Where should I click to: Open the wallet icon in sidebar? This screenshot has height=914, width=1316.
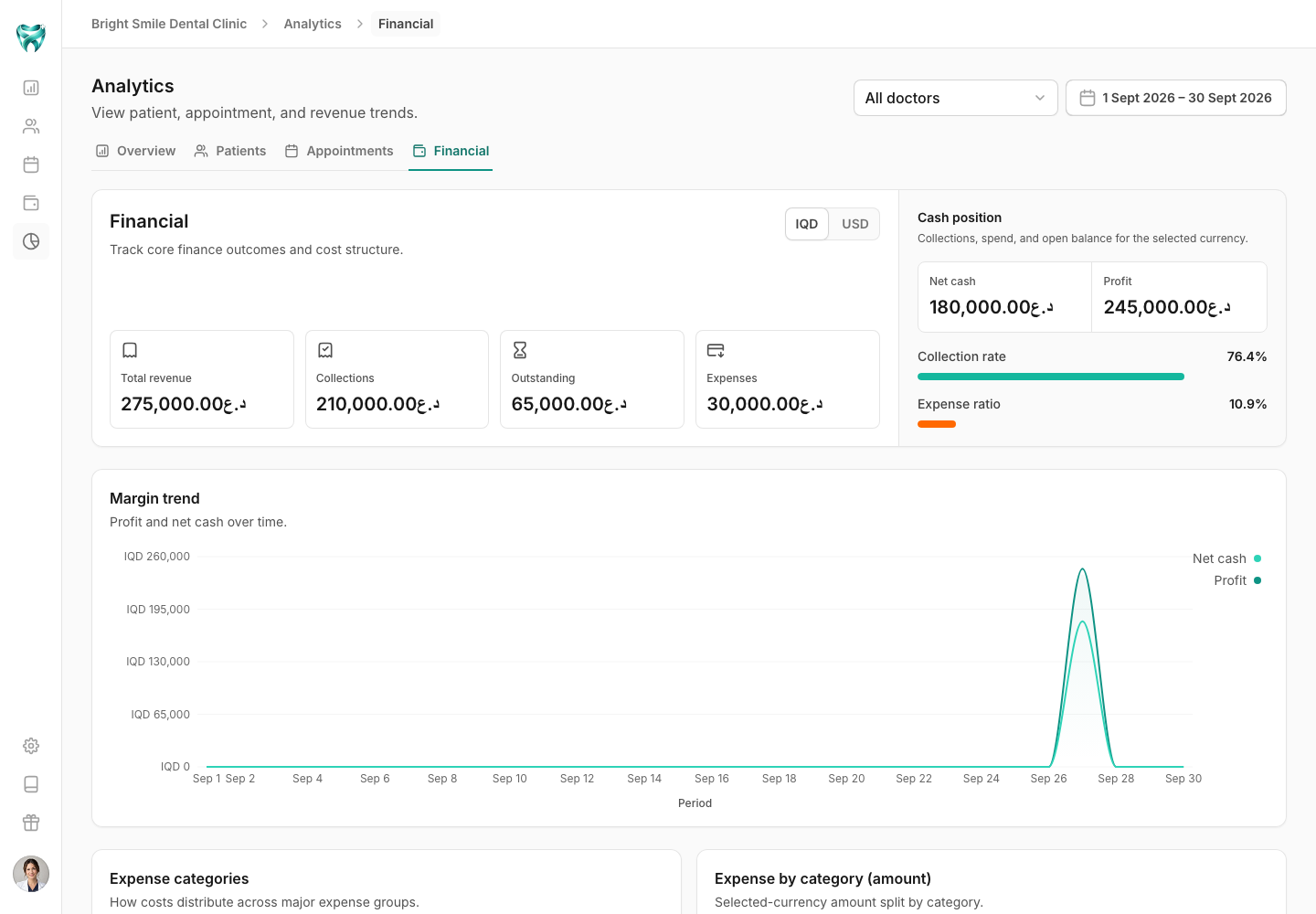[x=31, y=203]
